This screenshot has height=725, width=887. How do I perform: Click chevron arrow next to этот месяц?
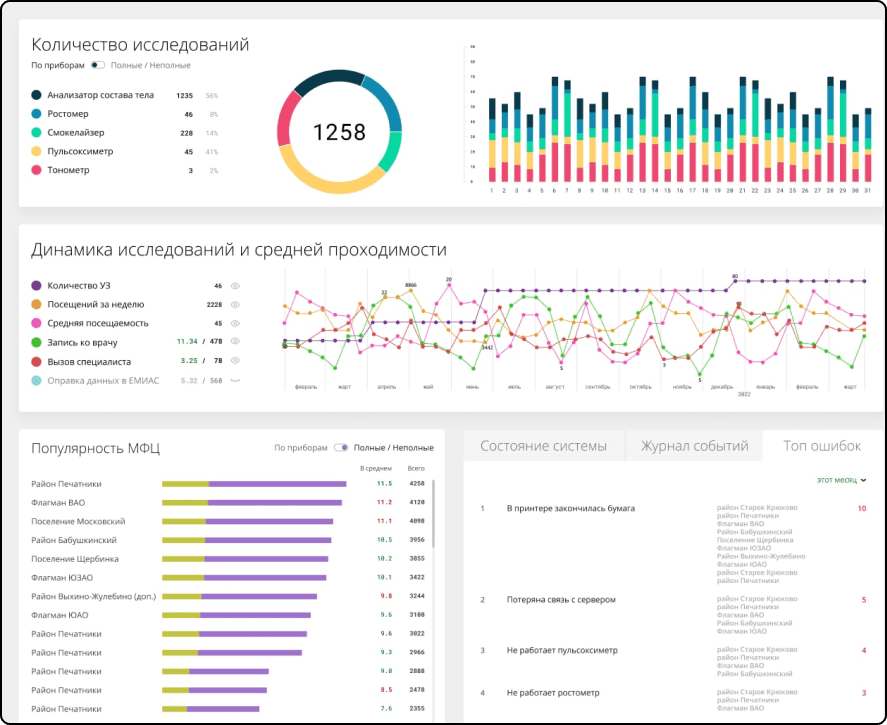863,480
